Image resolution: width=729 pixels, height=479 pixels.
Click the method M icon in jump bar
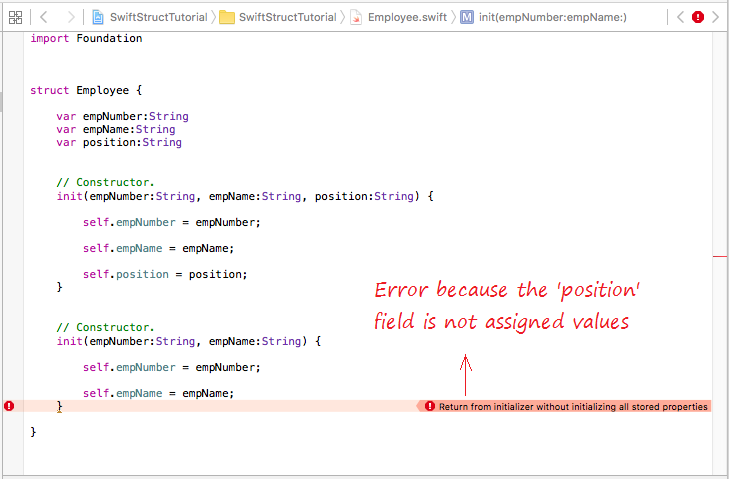[467, 17]
